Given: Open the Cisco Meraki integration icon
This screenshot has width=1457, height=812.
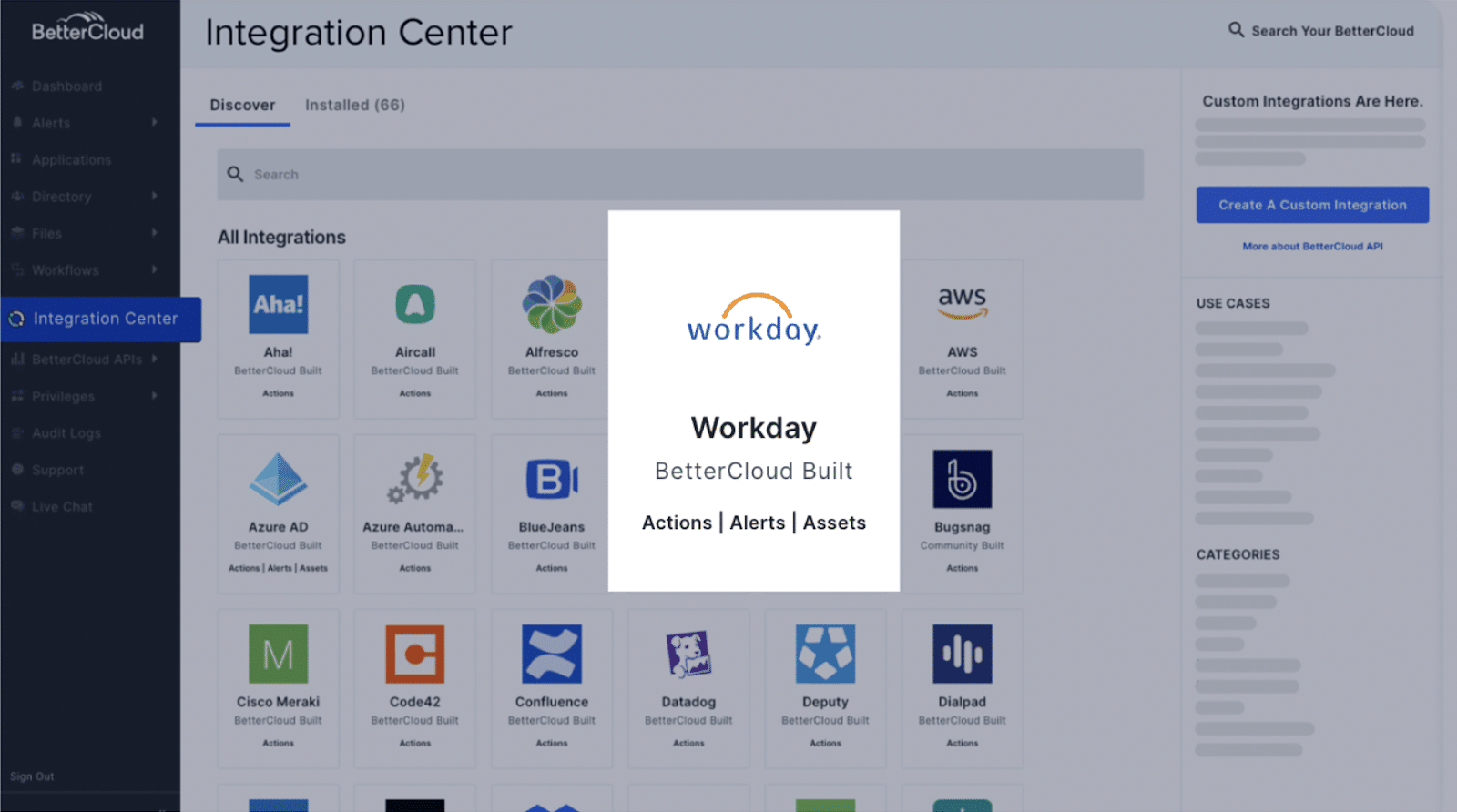Looking at the screenshot, I should click(278, 654).
